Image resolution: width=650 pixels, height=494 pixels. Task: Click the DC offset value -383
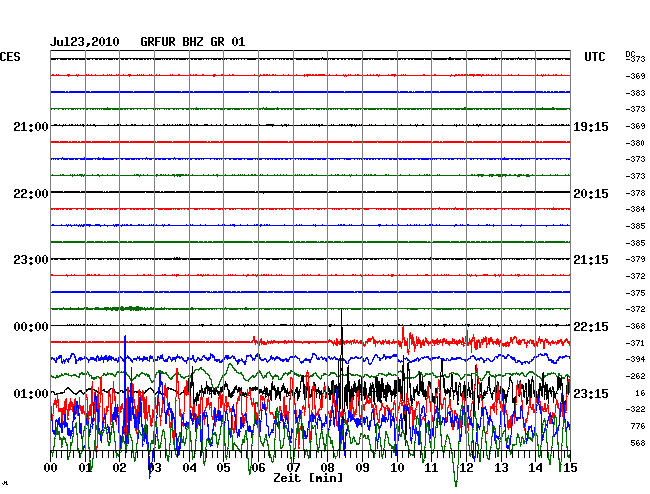[635, 93]
